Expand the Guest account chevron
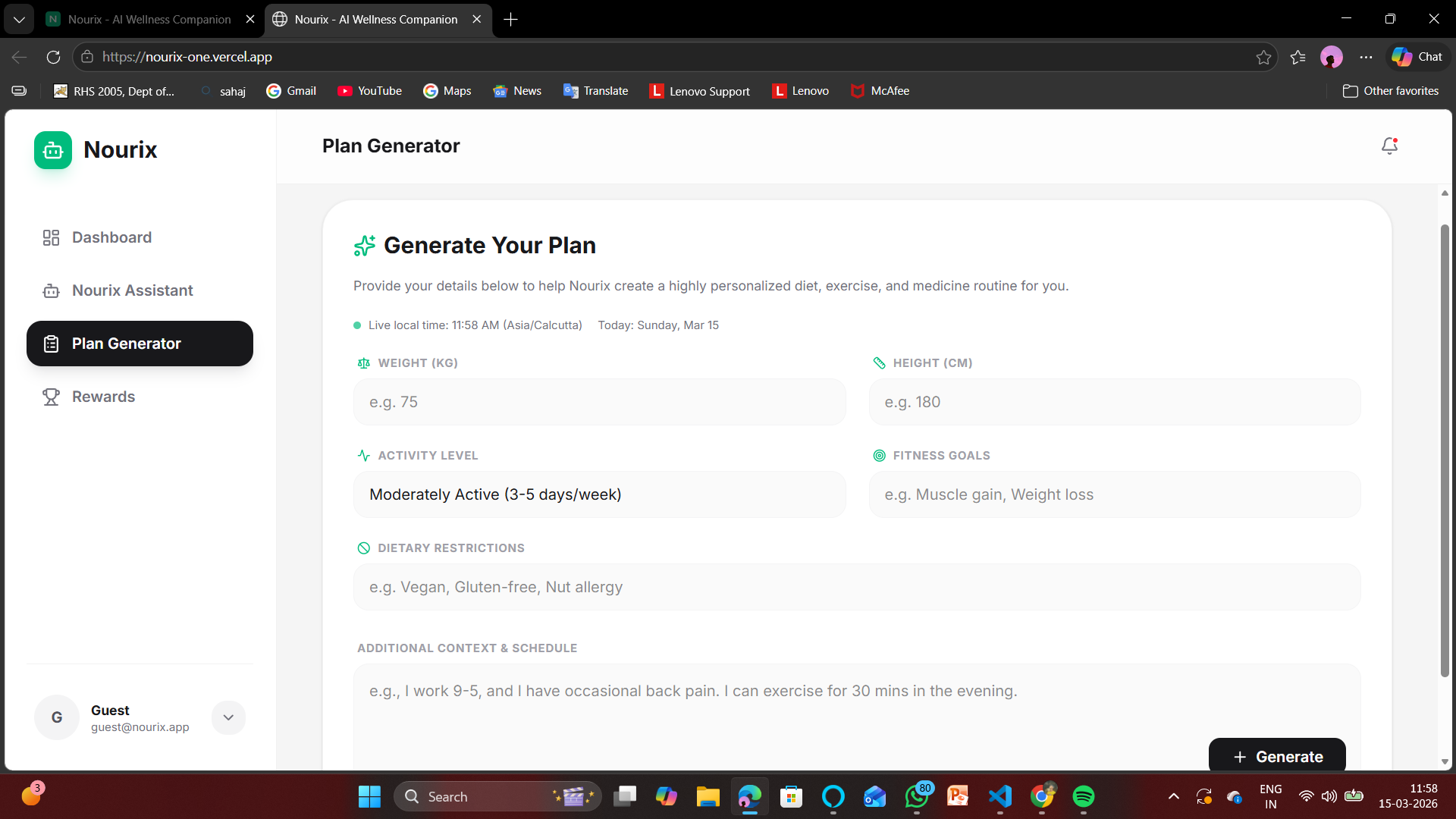 tap(228, 717)
